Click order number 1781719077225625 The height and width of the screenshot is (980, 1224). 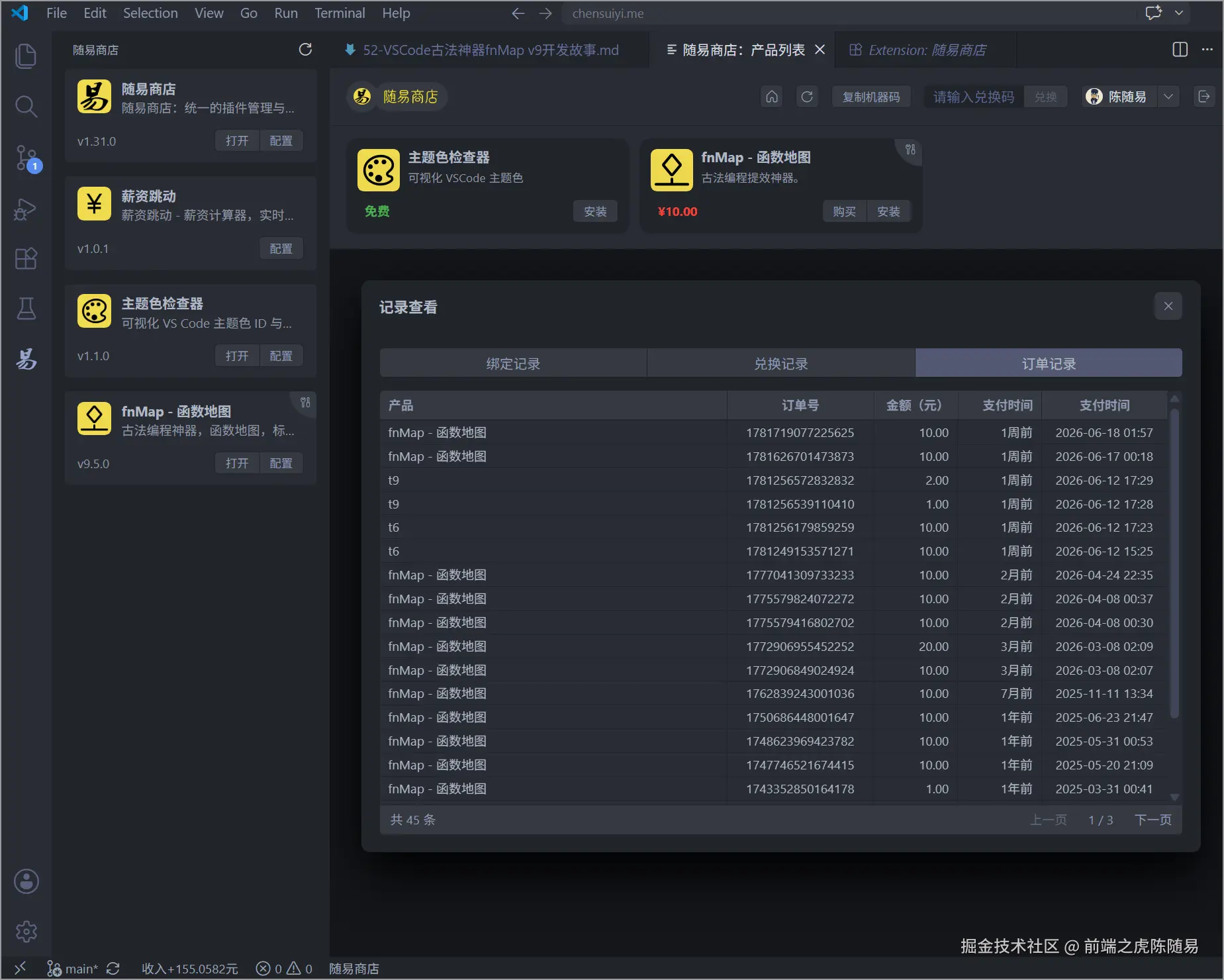click(x=800, y=432)
